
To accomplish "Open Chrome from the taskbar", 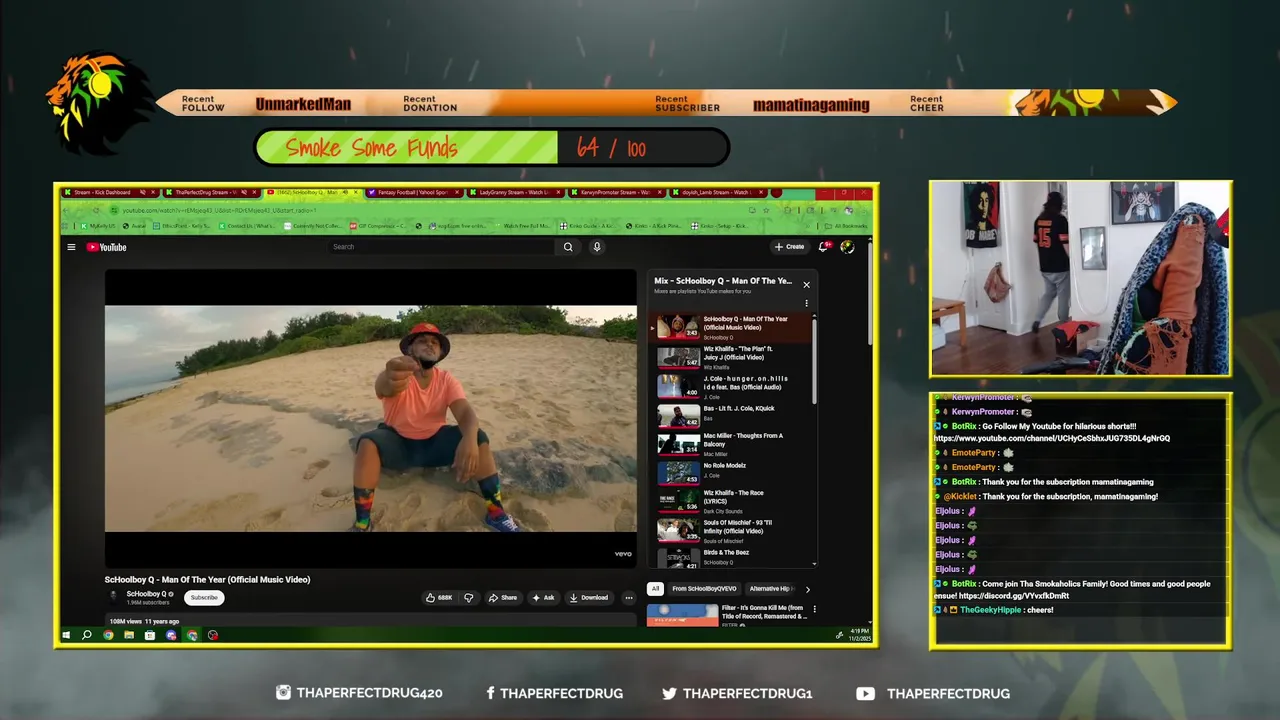I will pyautogui.click(x=108, y=635).
